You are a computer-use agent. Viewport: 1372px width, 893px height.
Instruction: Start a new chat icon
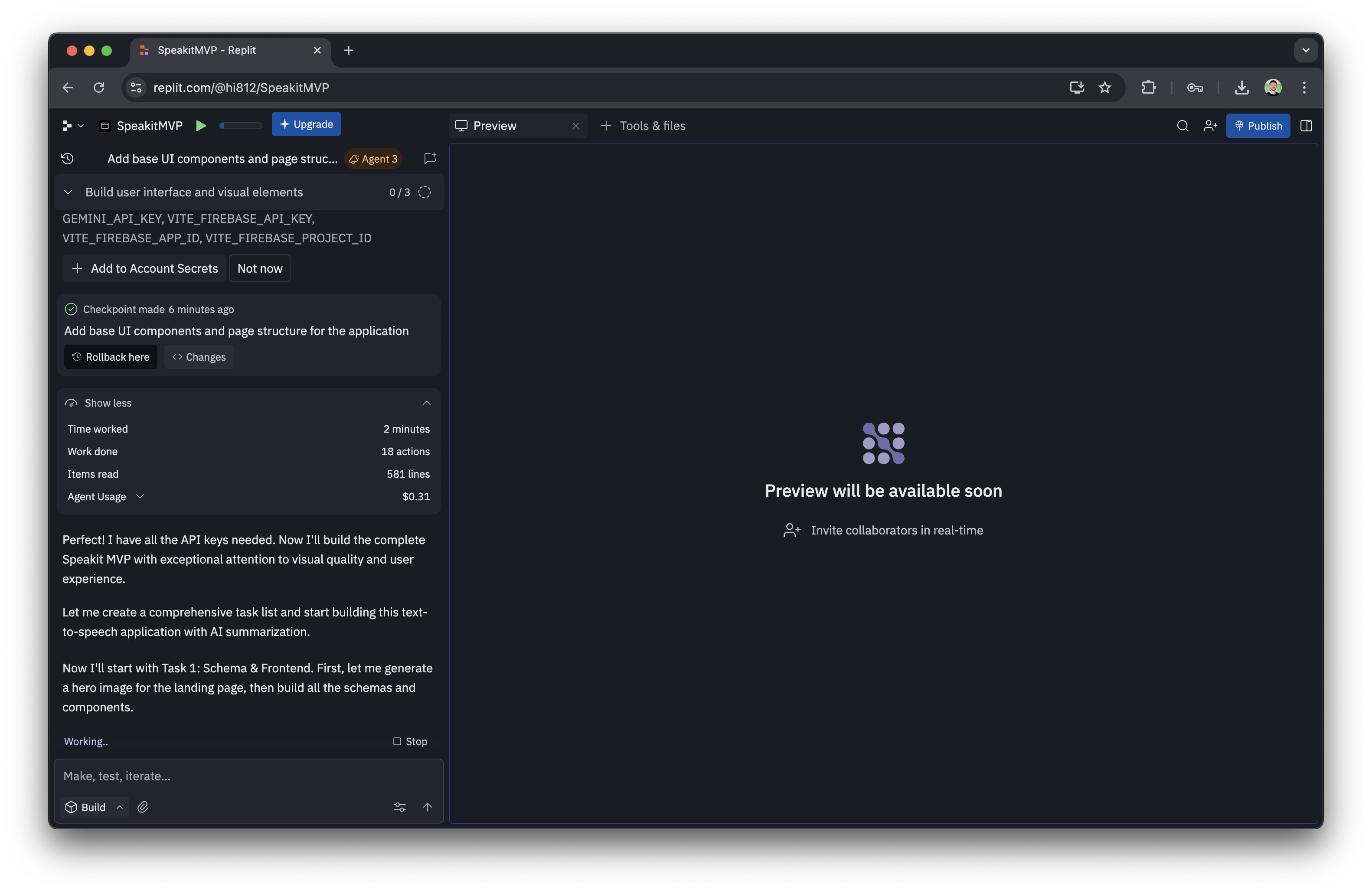click(x=430, y=158)
